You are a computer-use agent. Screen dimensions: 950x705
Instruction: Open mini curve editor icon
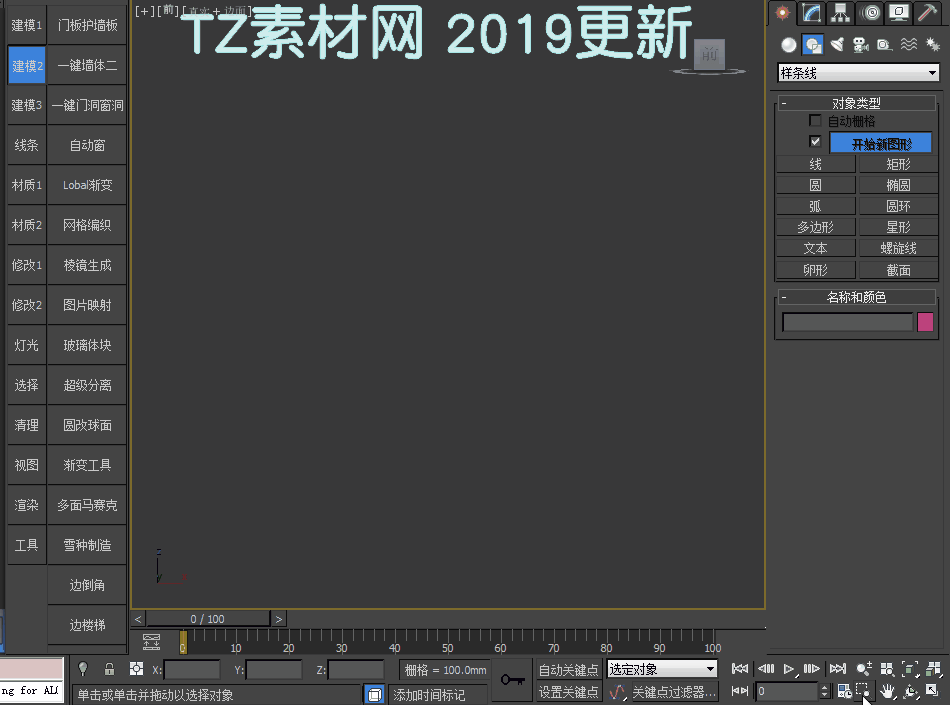click(151, 642)
